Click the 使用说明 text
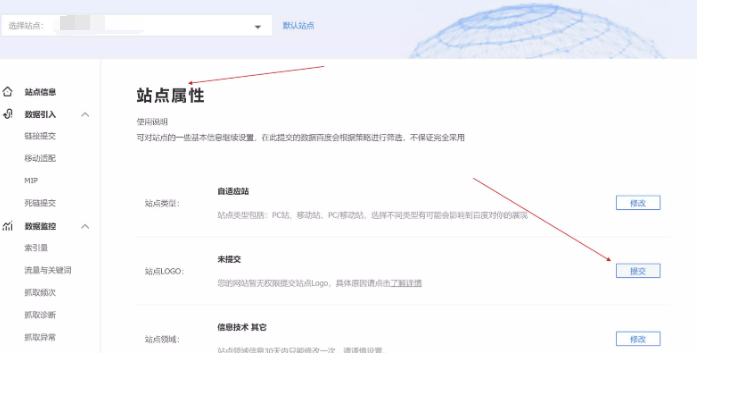 tap(152, 122)
